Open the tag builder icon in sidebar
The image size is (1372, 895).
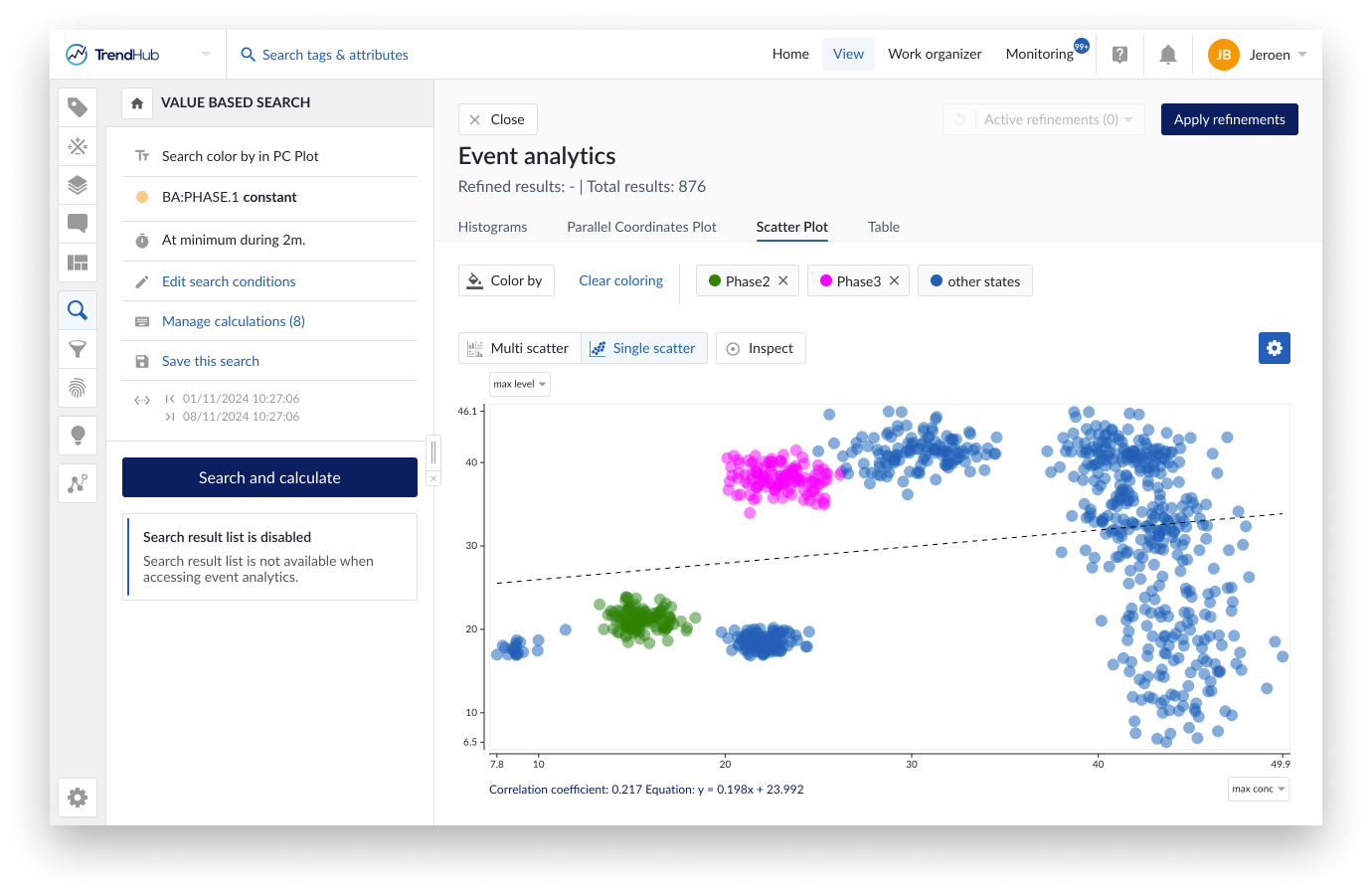coord(78,146)
